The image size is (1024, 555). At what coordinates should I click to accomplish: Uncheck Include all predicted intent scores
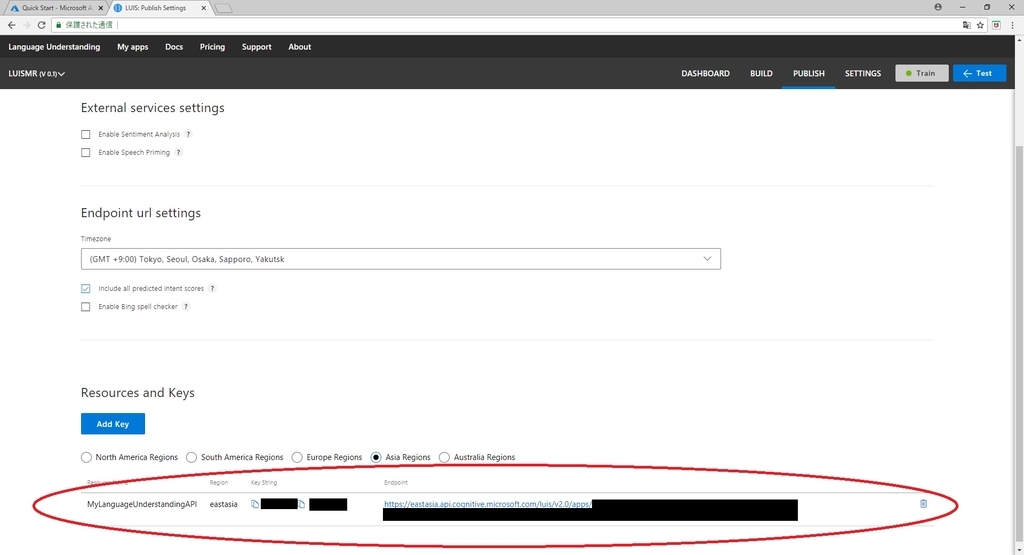point(86,289)
